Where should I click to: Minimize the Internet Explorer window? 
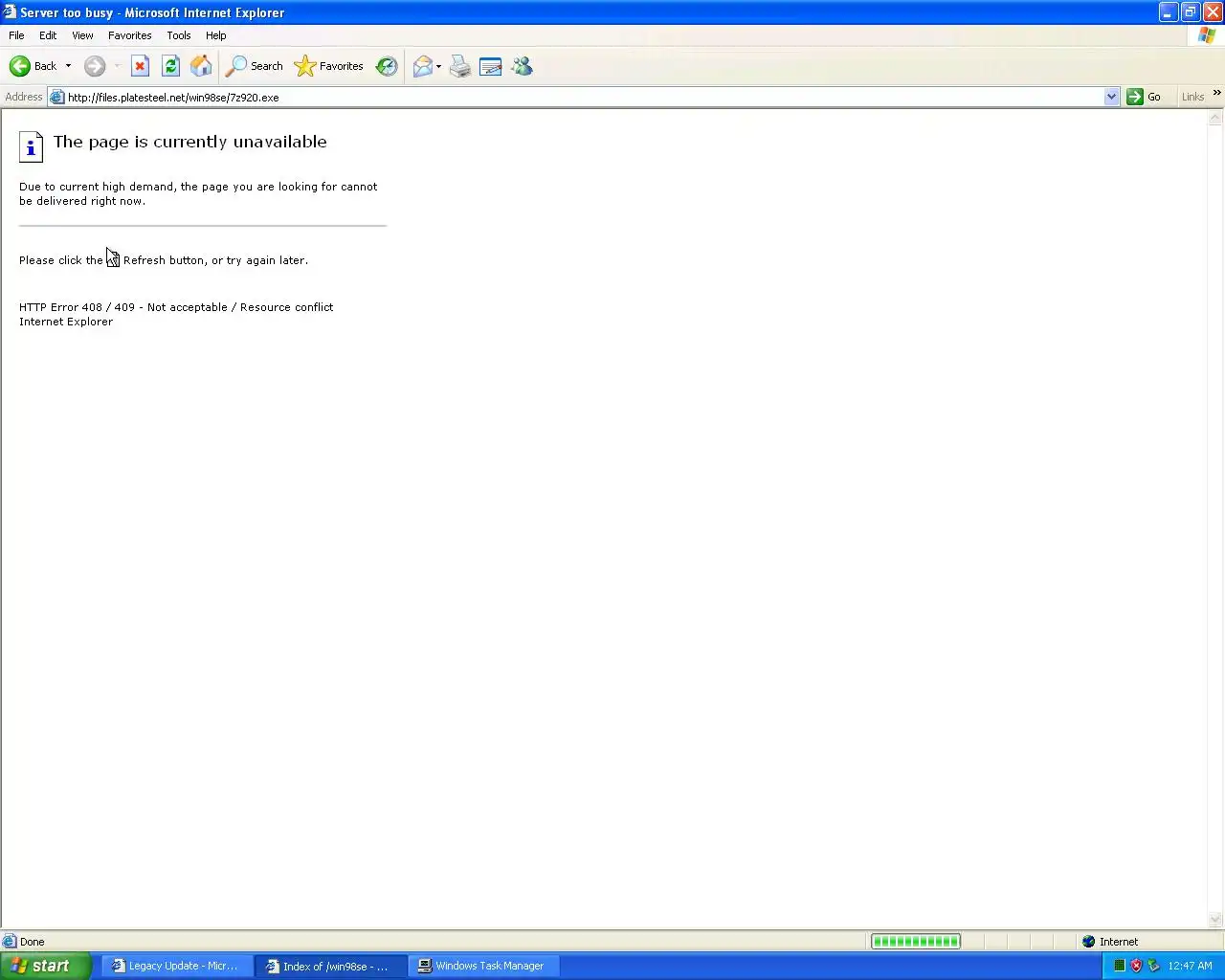tap(1168, 12)
